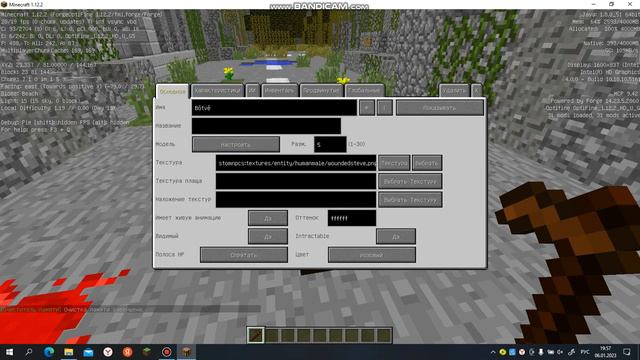Viewport: 640px width, 360px height.
Task: Open the Инвентарь tab
Action: click(x=280, y=91)
